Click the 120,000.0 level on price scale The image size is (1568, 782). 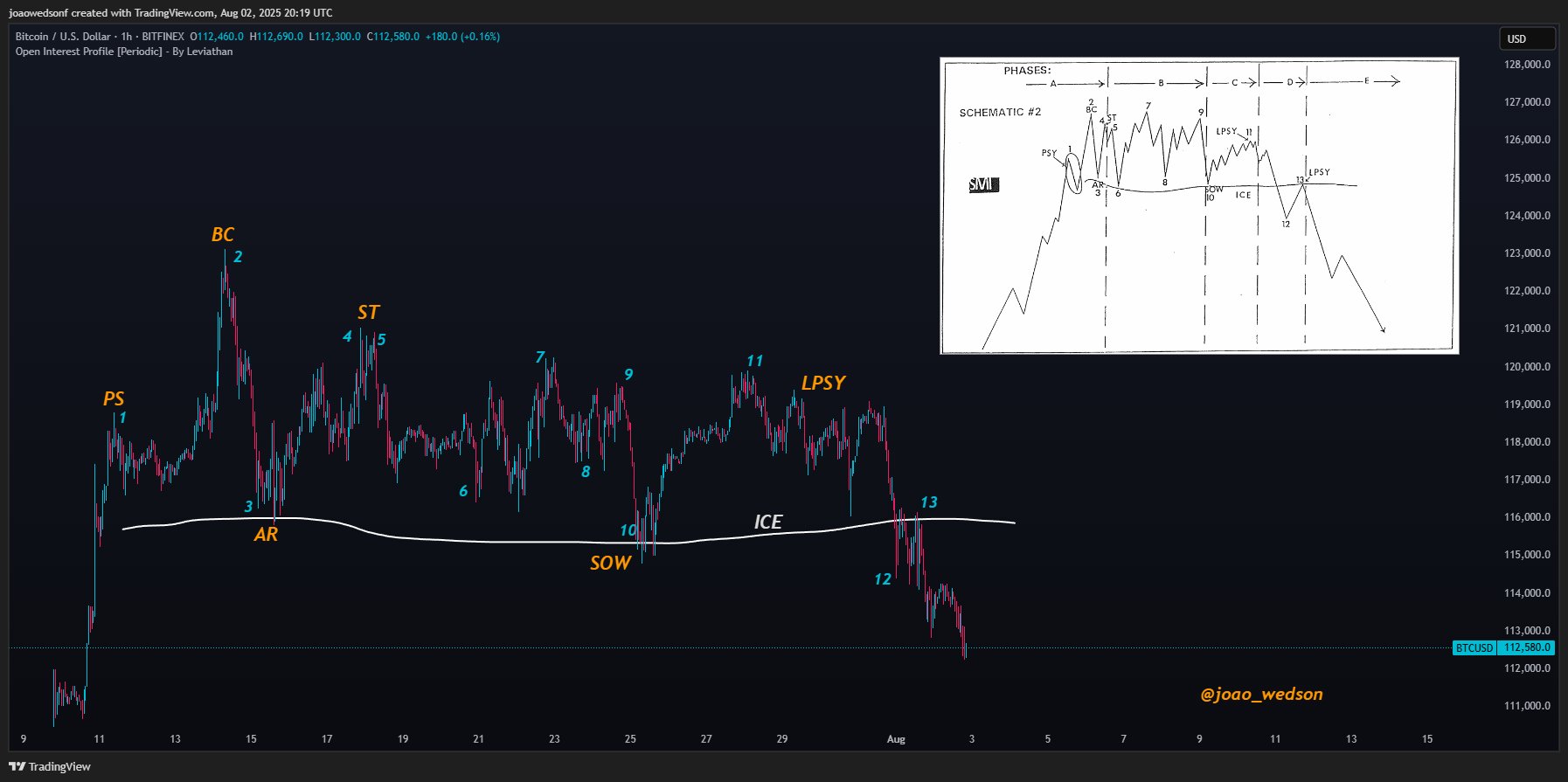[x=1526, y=366]
